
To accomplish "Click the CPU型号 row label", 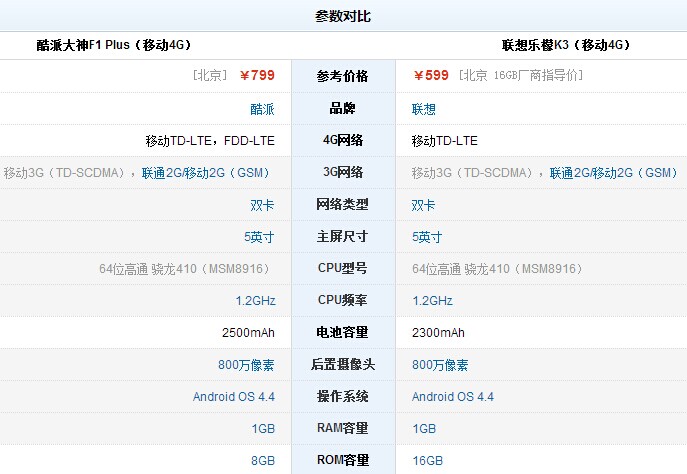I will coord(343,268).
